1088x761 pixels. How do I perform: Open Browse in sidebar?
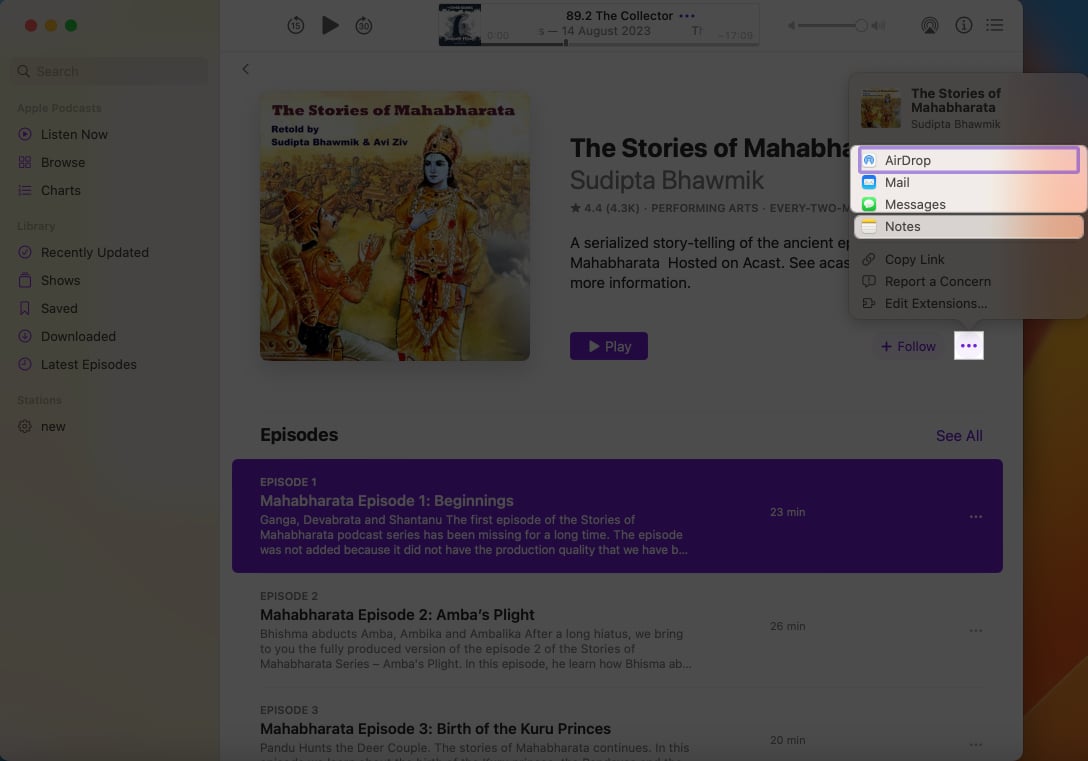click(62, 162)
